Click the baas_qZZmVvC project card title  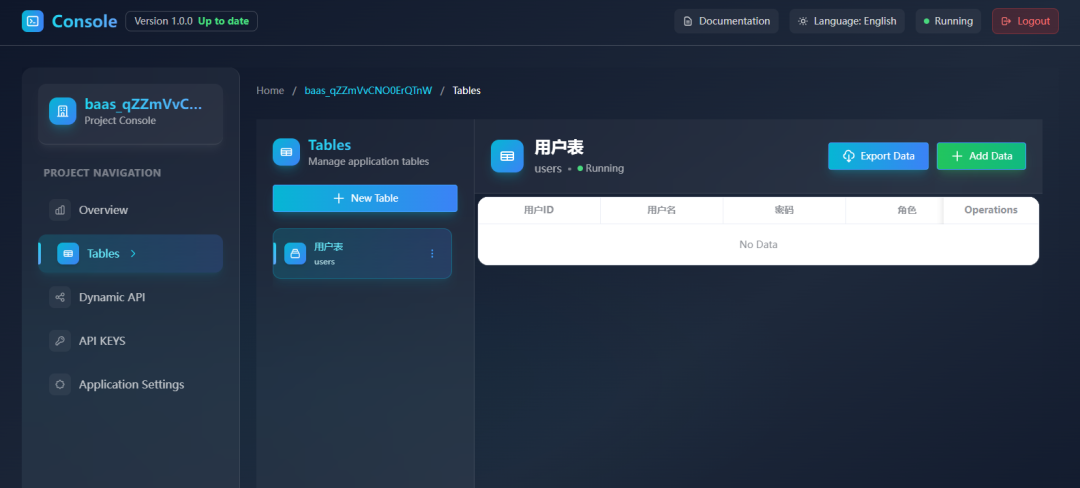[144, 104]
